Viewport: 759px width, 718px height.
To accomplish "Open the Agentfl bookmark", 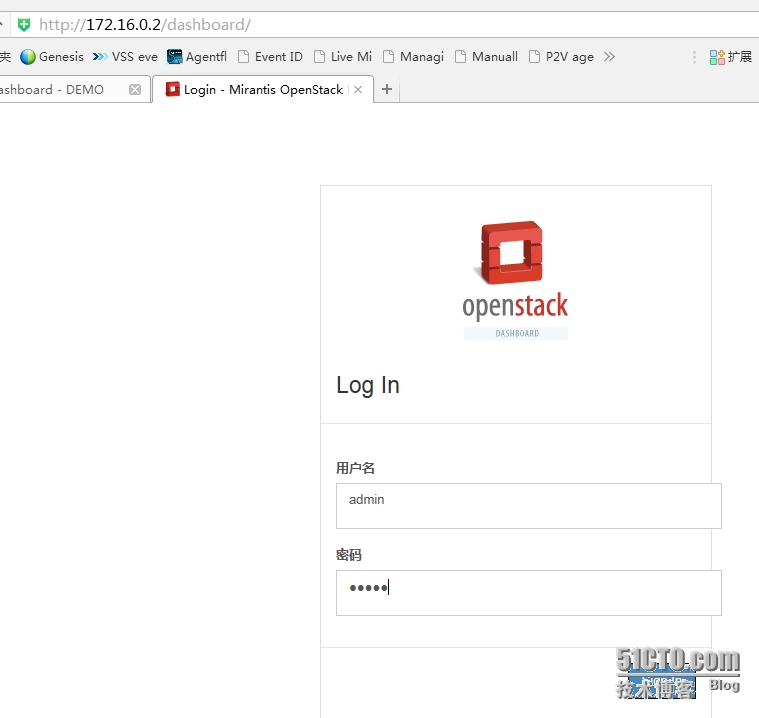I will click(x=197, y=57).
